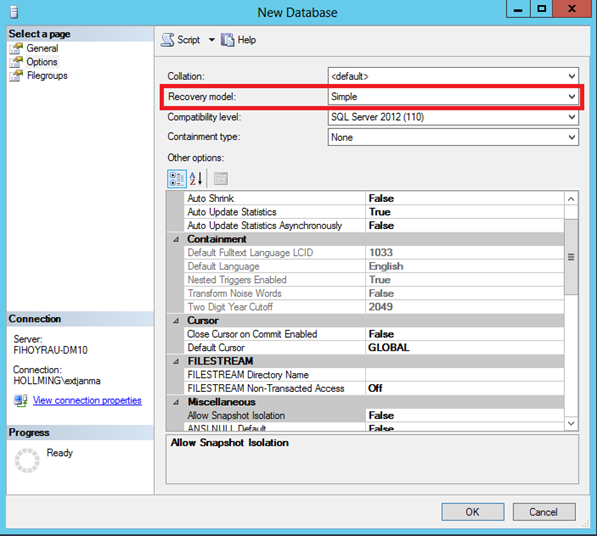Click the Script toolbar icon

168,40
